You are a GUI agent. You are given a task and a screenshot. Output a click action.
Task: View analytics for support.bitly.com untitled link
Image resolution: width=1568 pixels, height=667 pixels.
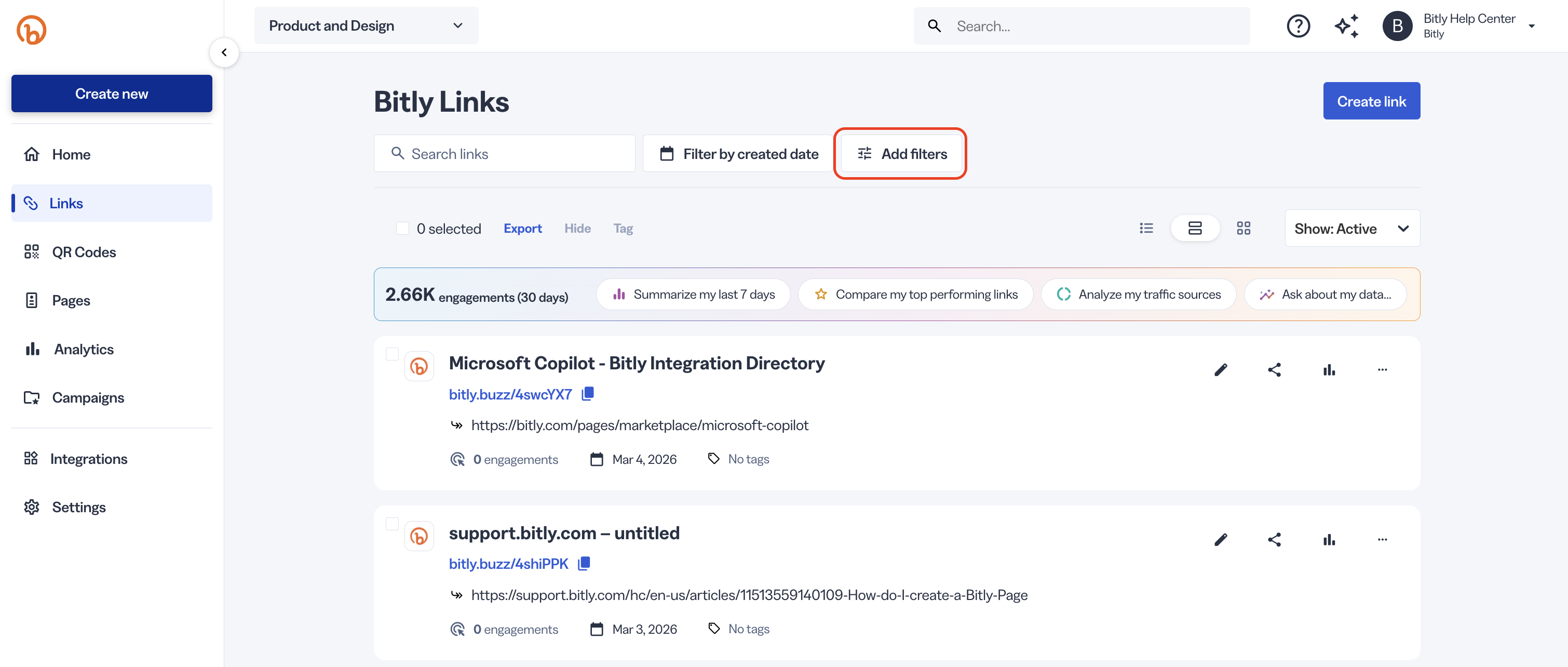click(1329, 540)
